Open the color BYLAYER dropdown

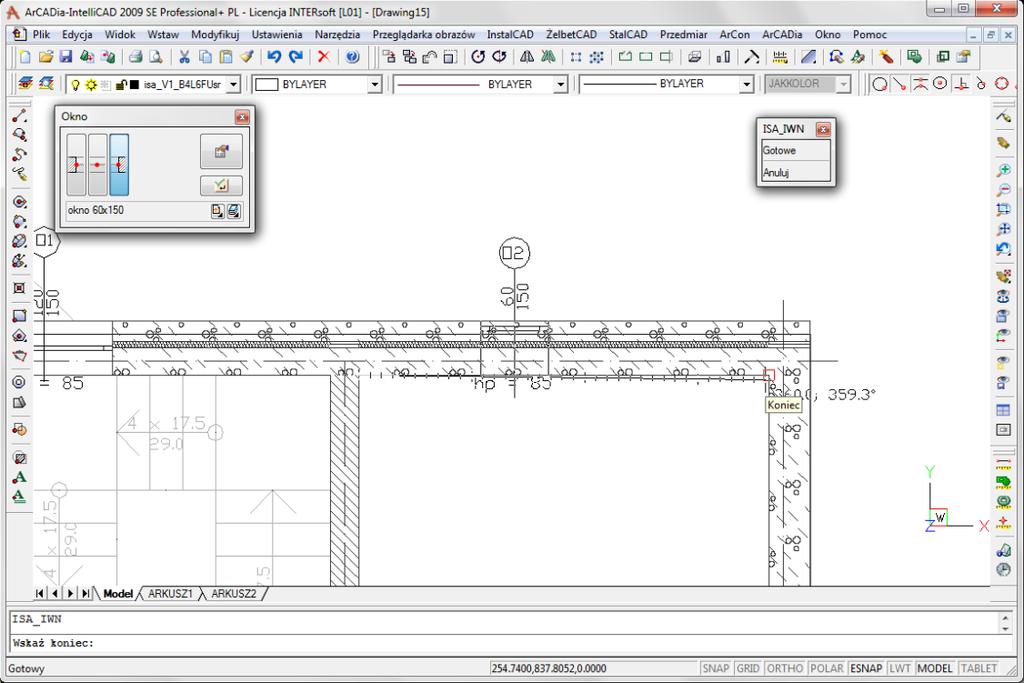coord(374,84)
